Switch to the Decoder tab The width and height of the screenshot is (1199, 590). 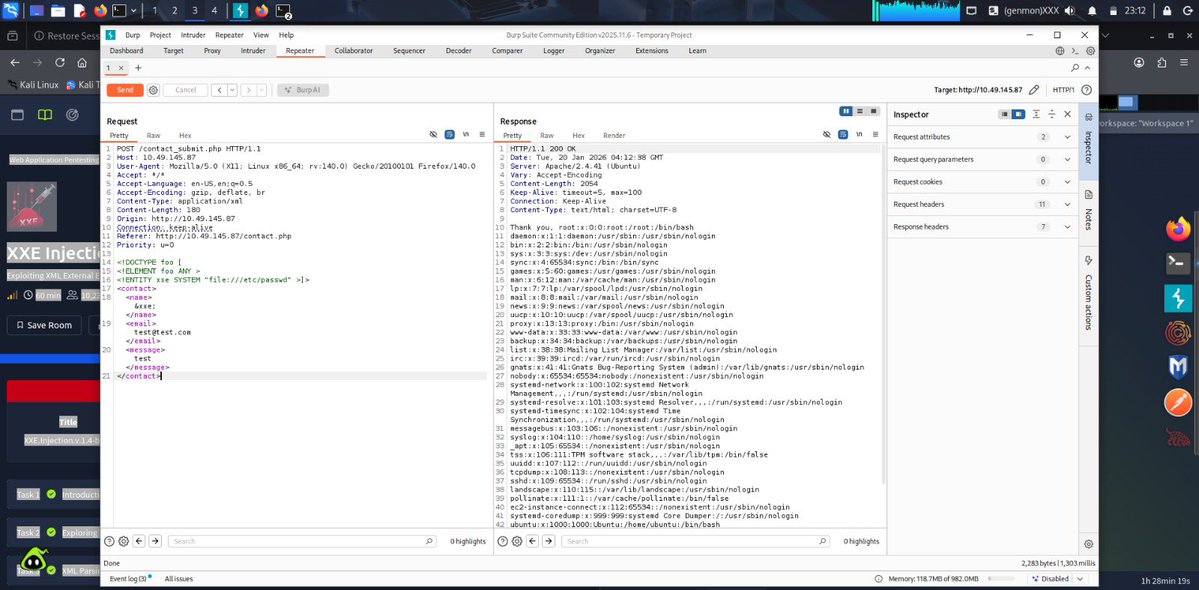click(x=458, y=50)
